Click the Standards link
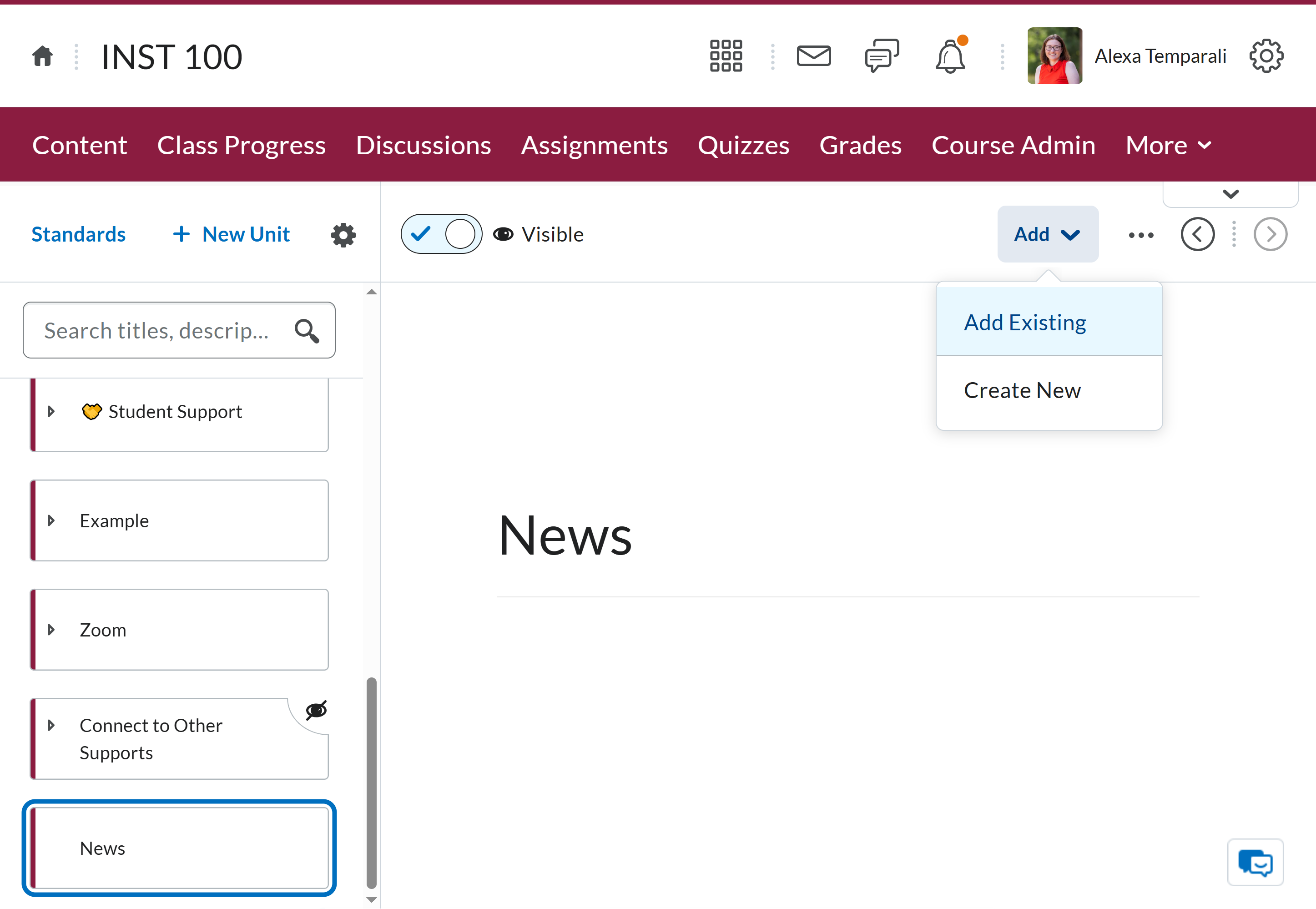 (79, 234)
